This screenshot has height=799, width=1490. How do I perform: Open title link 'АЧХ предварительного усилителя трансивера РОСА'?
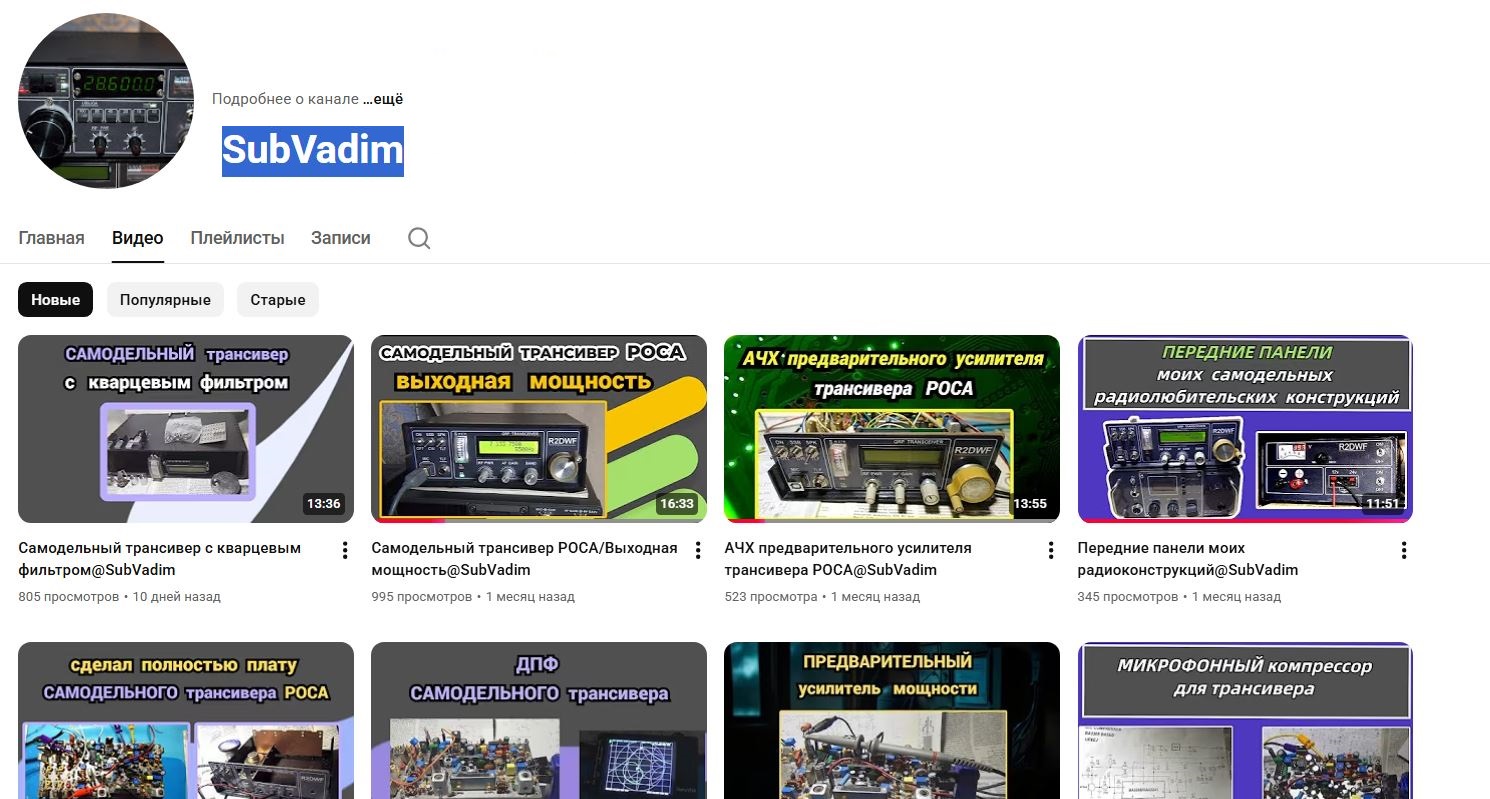(x=848, y=559)
